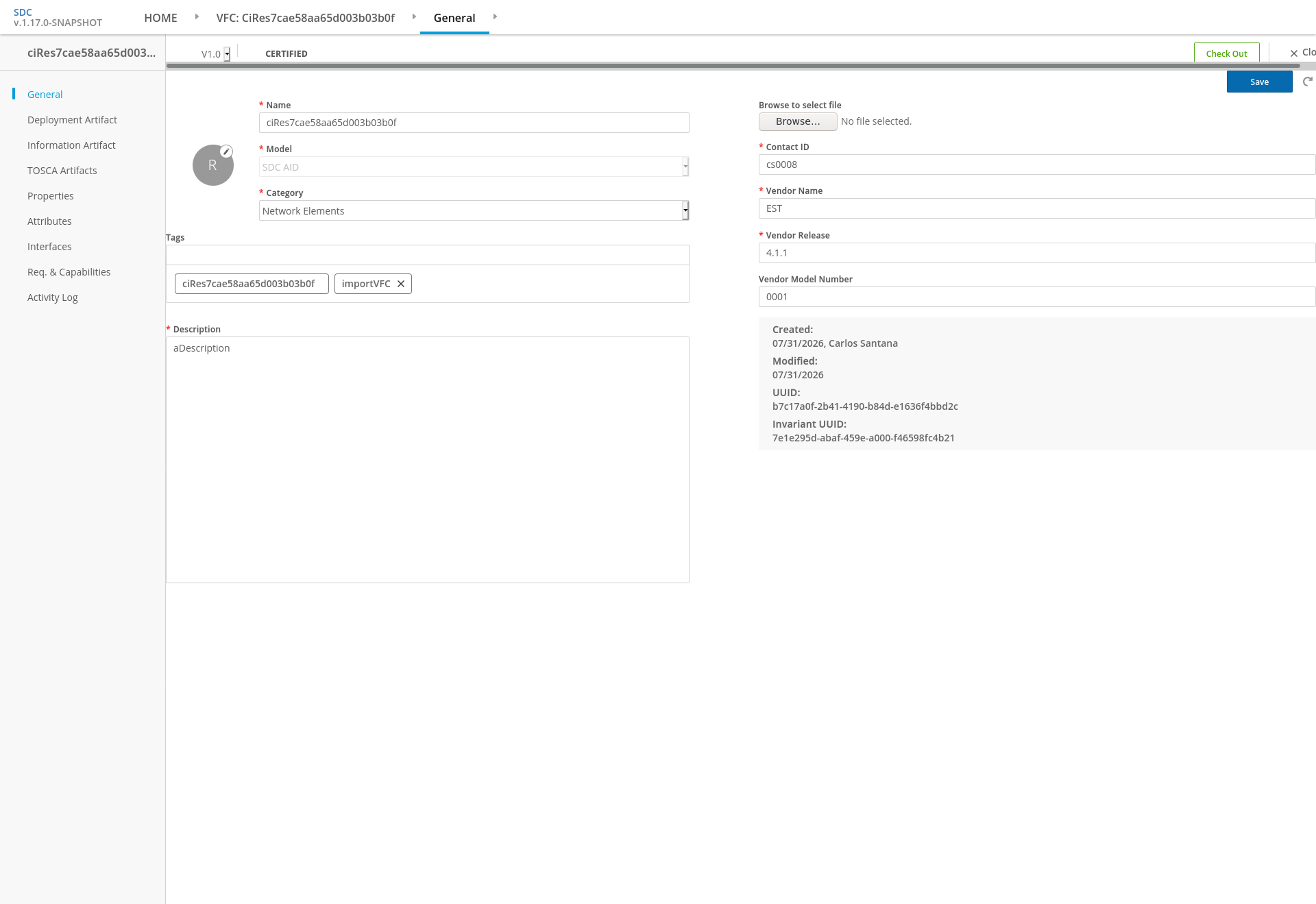Image resolution: width=1316 pixels, height=904 pixels.
Task: Open Req. & Capabilities section
Action: [x=69, y=272]
